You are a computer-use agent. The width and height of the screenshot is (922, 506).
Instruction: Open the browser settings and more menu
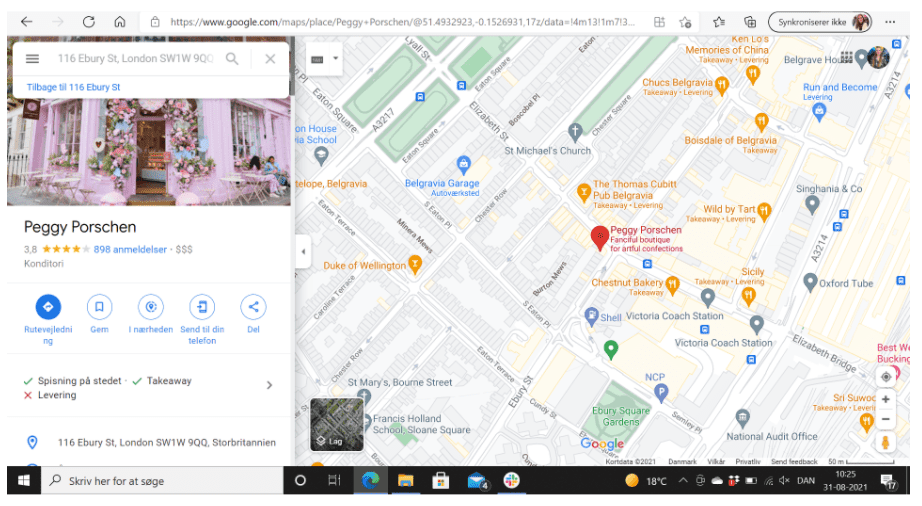click(x=890, y=22)
